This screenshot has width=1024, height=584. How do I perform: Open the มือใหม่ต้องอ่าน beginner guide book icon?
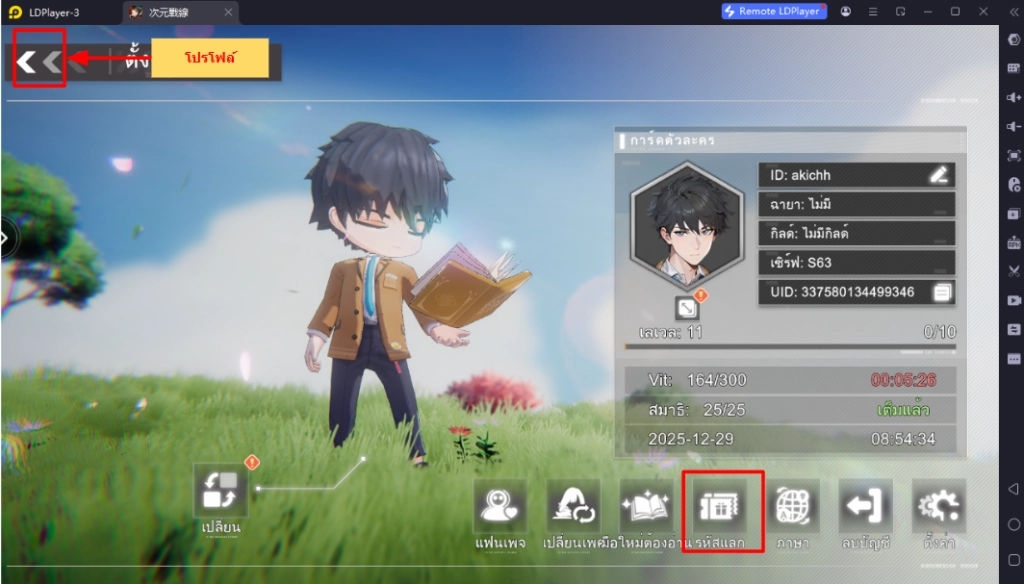click(647, 505)
